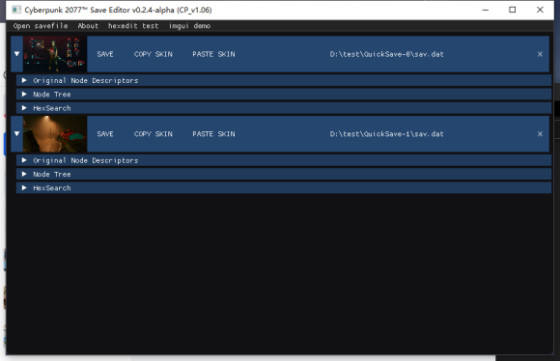Expand HexSearch under QuickSave-0
The height and width of the screenshot is (361, 560).
point(284,108)
